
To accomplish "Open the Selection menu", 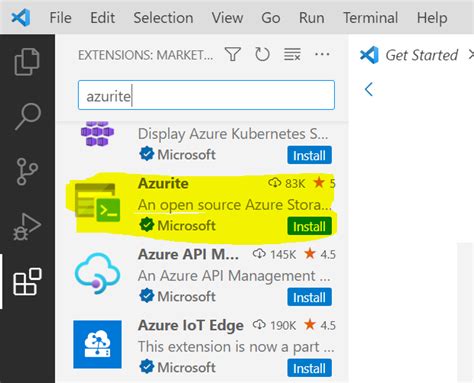I will click(x=163, y=17).
